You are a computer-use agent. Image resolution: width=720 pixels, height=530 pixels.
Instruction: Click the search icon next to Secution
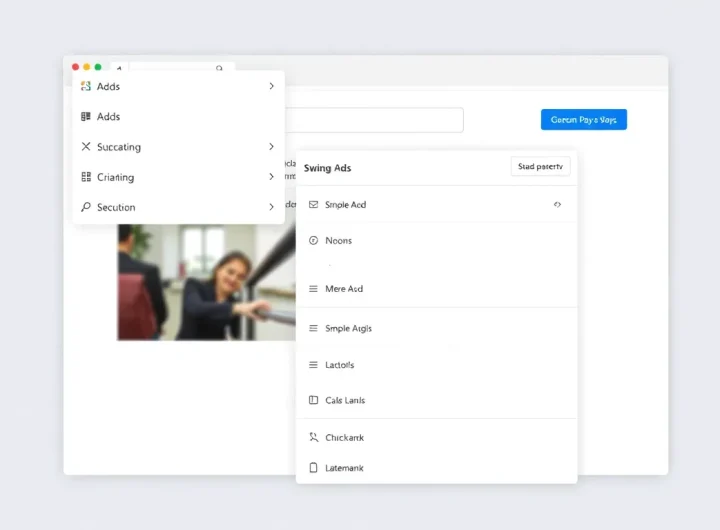(x=86, y=207)
